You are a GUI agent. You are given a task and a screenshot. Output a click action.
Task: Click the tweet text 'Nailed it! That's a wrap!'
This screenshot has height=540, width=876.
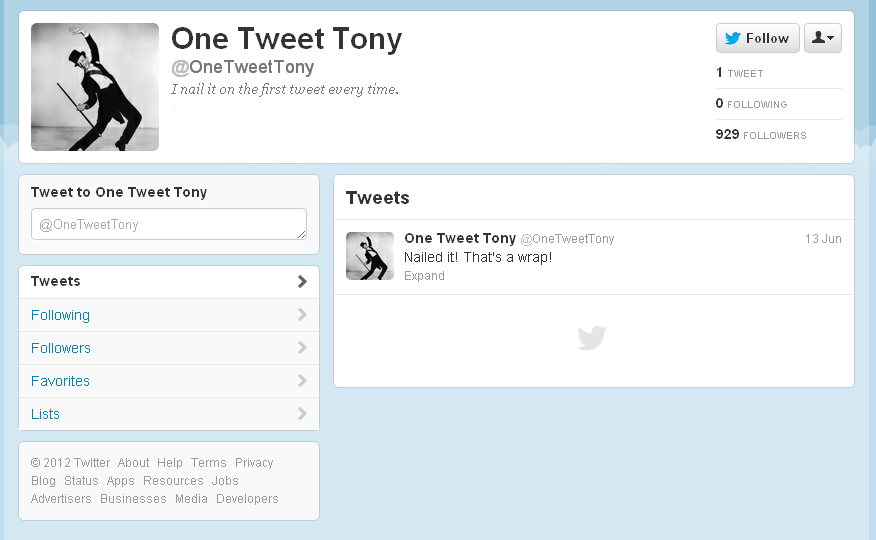click(478, 257)
